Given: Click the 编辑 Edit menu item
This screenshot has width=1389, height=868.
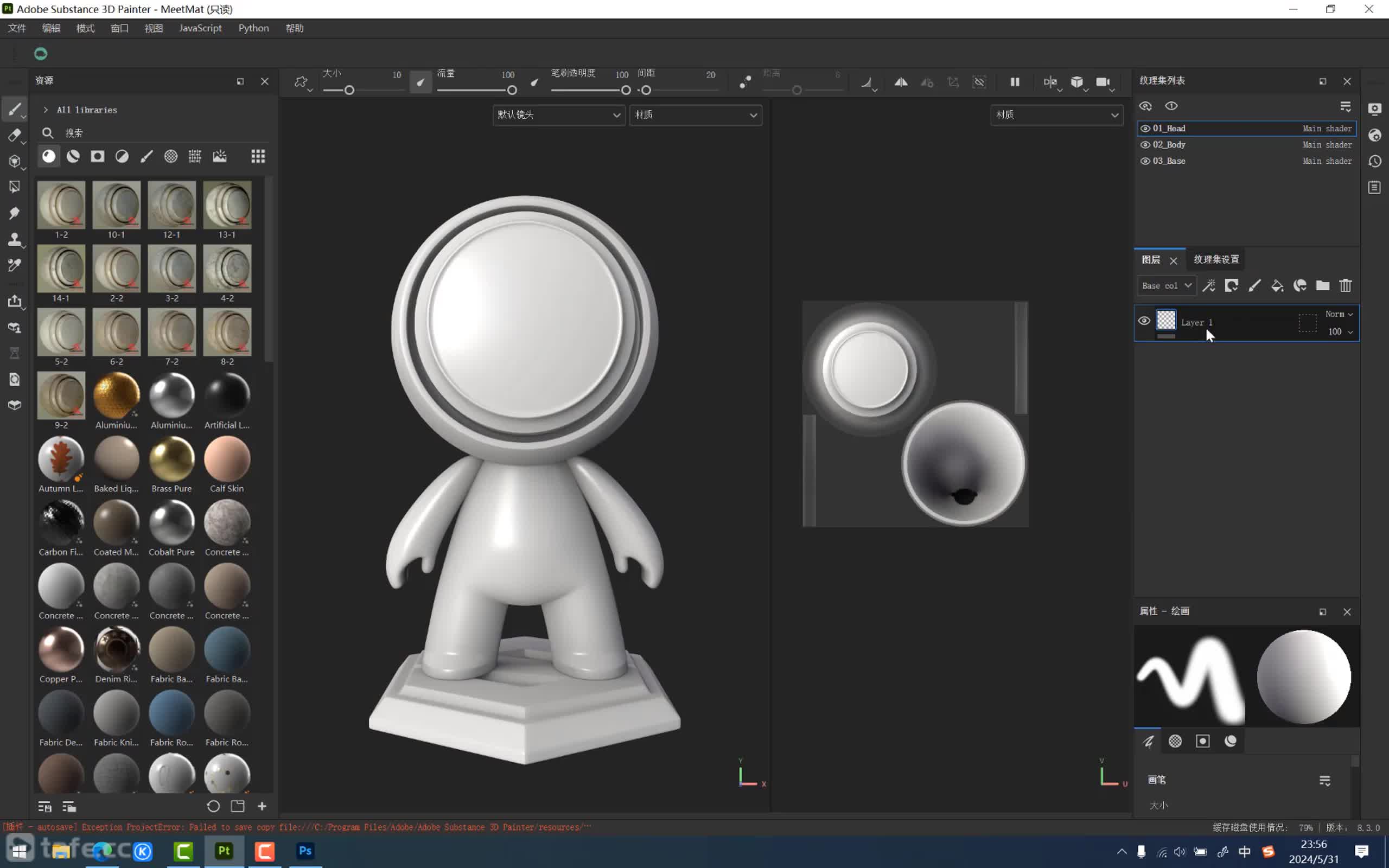Looking at the screenshot, I should tap(51, 27).
